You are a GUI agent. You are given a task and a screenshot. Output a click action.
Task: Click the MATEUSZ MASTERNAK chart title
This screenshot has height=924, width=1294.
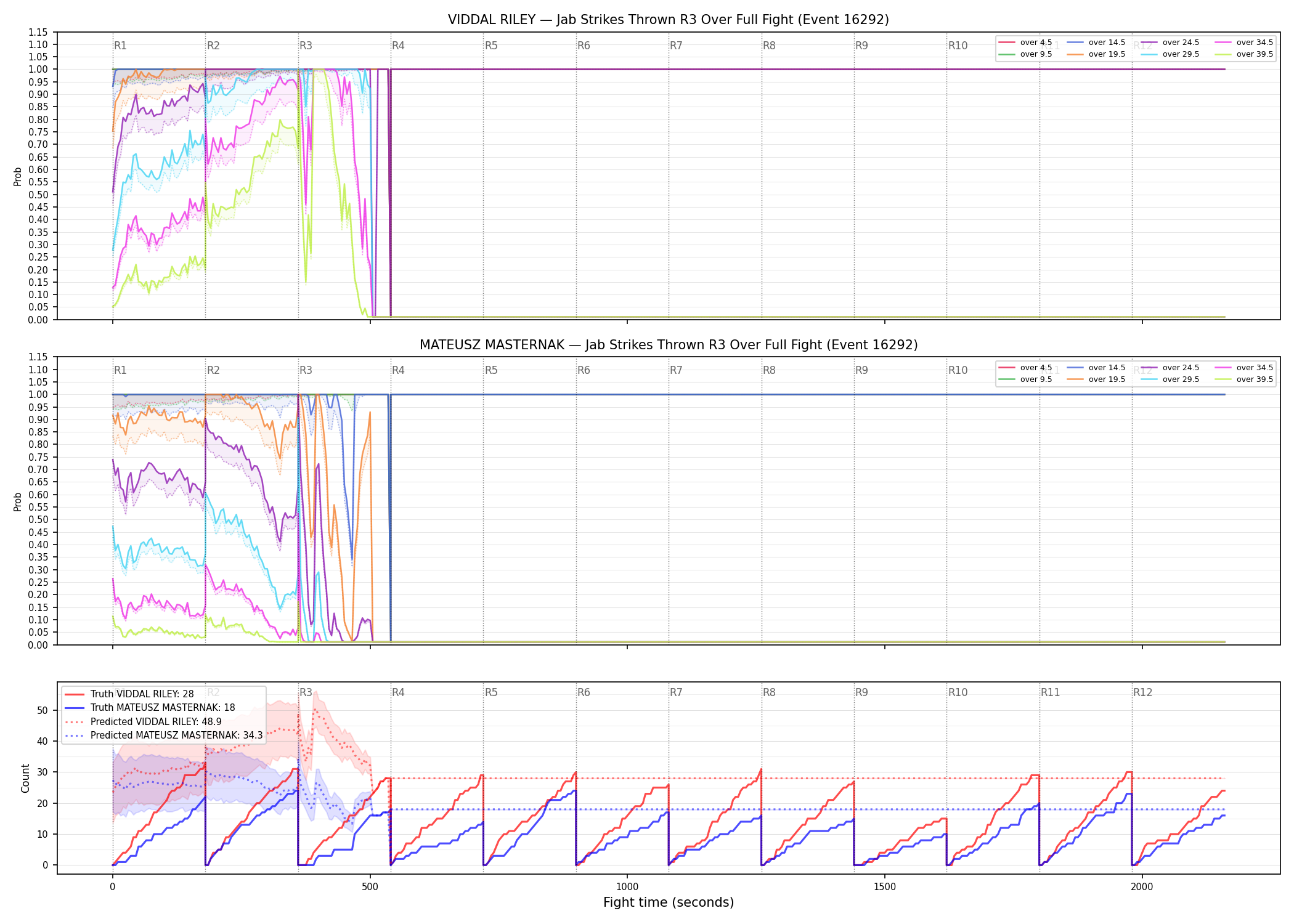[669, 345]
